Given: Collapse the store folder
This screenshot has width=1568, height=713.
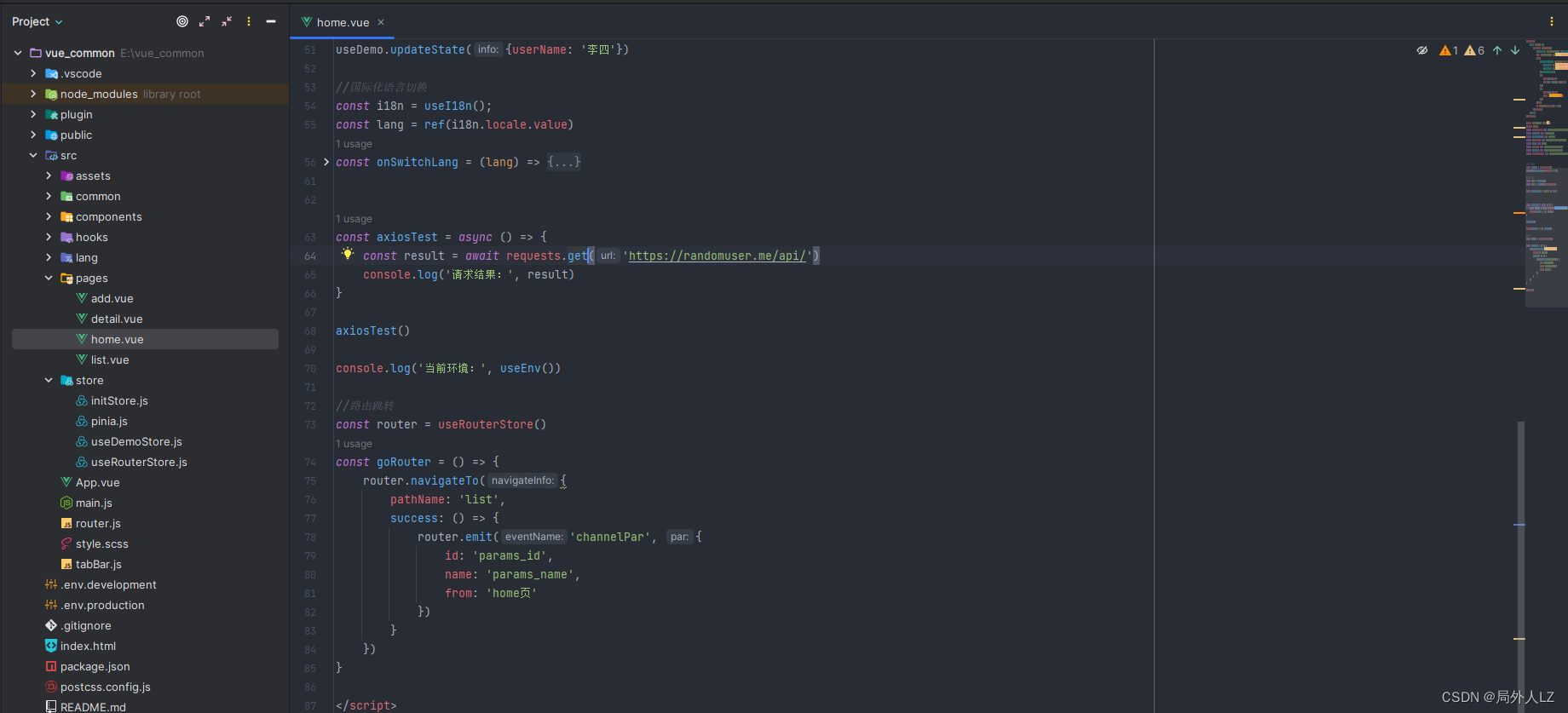Looking at the screenshot, I should click(x=49, y=380).
